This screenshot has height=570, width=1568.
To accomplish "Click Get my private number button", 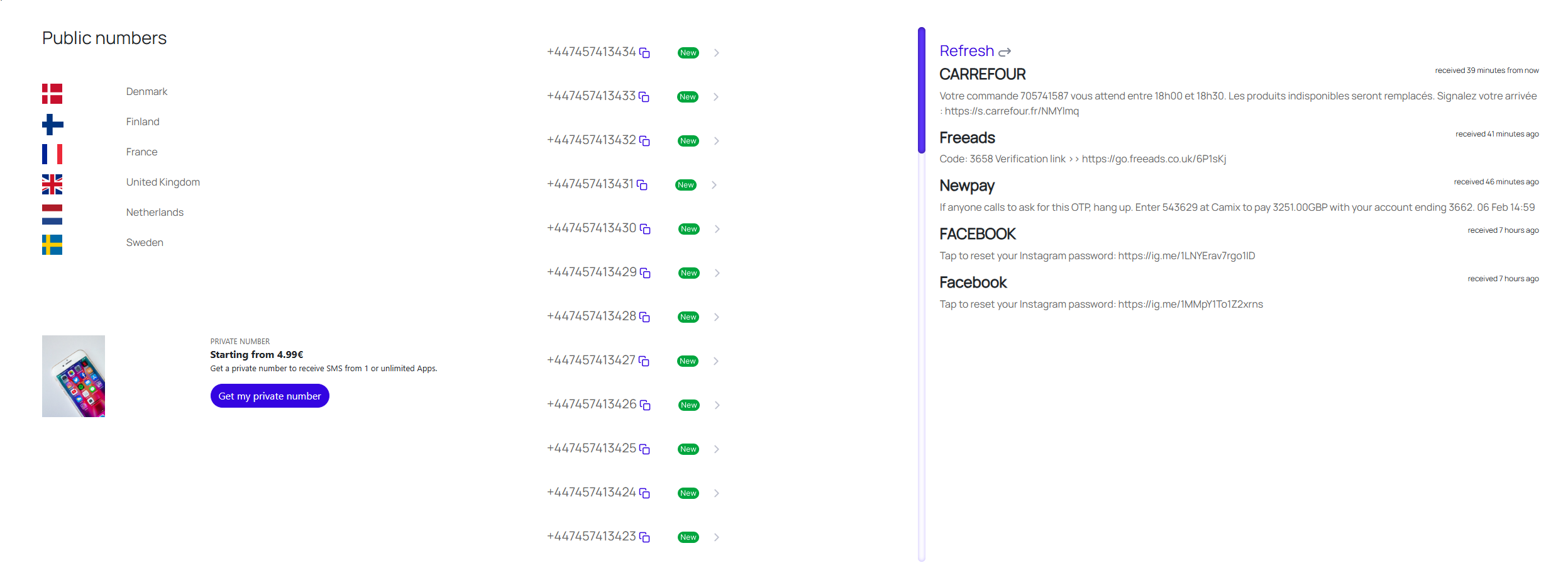I will (270, 396).
